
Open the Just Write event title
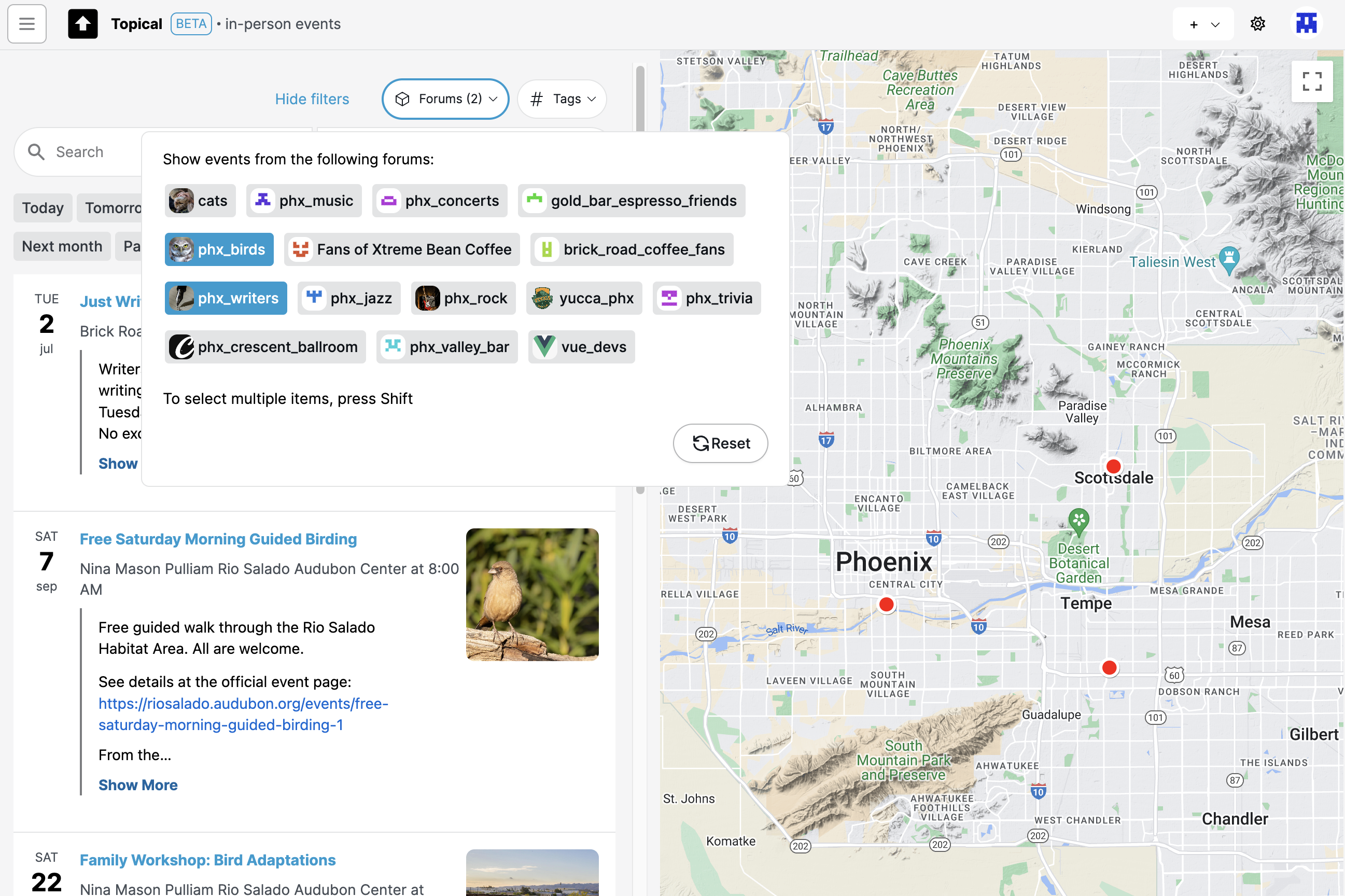coord(111,301)
